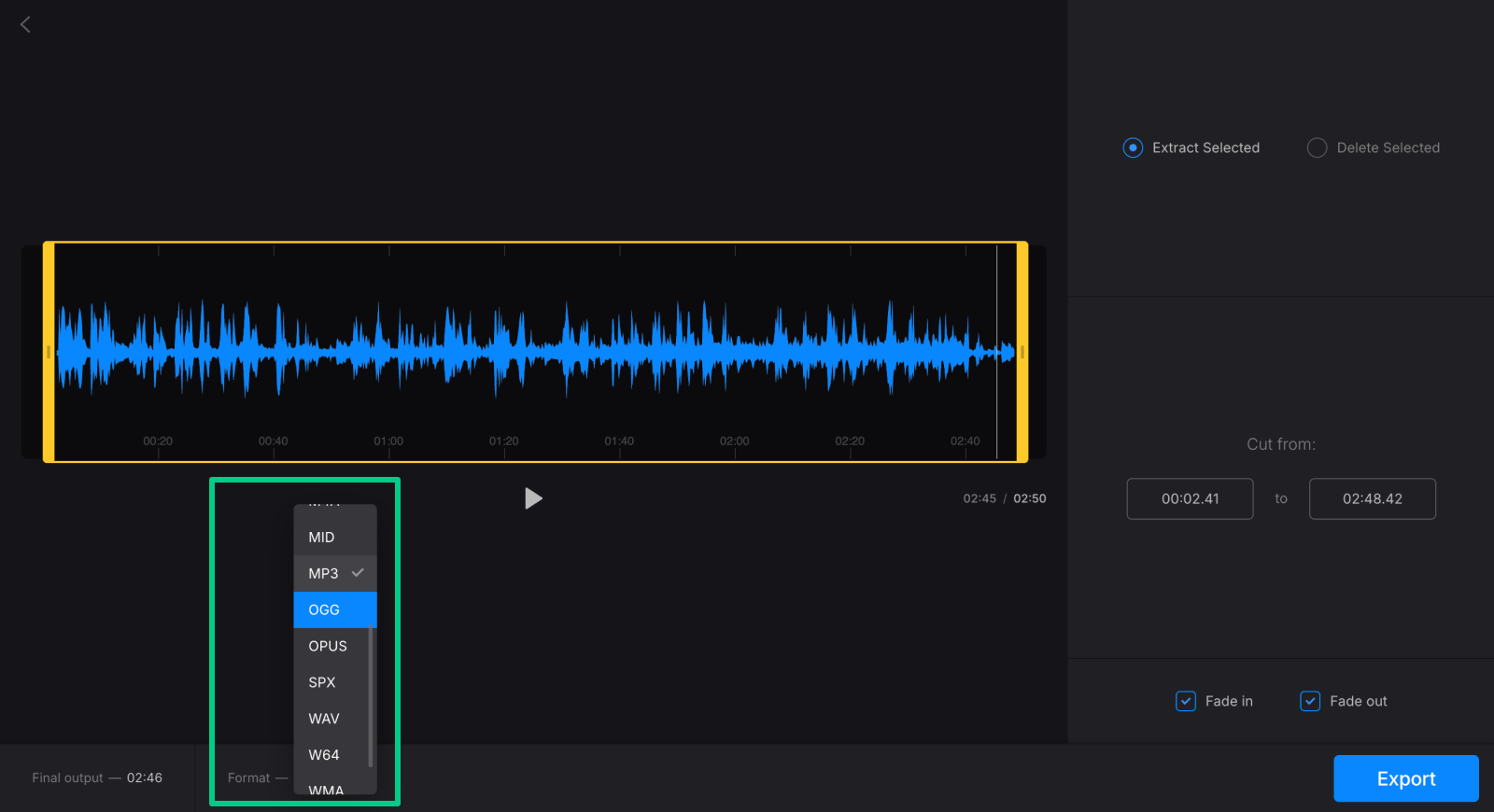Image resolution: width=1494 pixels, height=812 pixels.
Task: Click the Final output duration 02:46
Action: 145,777
